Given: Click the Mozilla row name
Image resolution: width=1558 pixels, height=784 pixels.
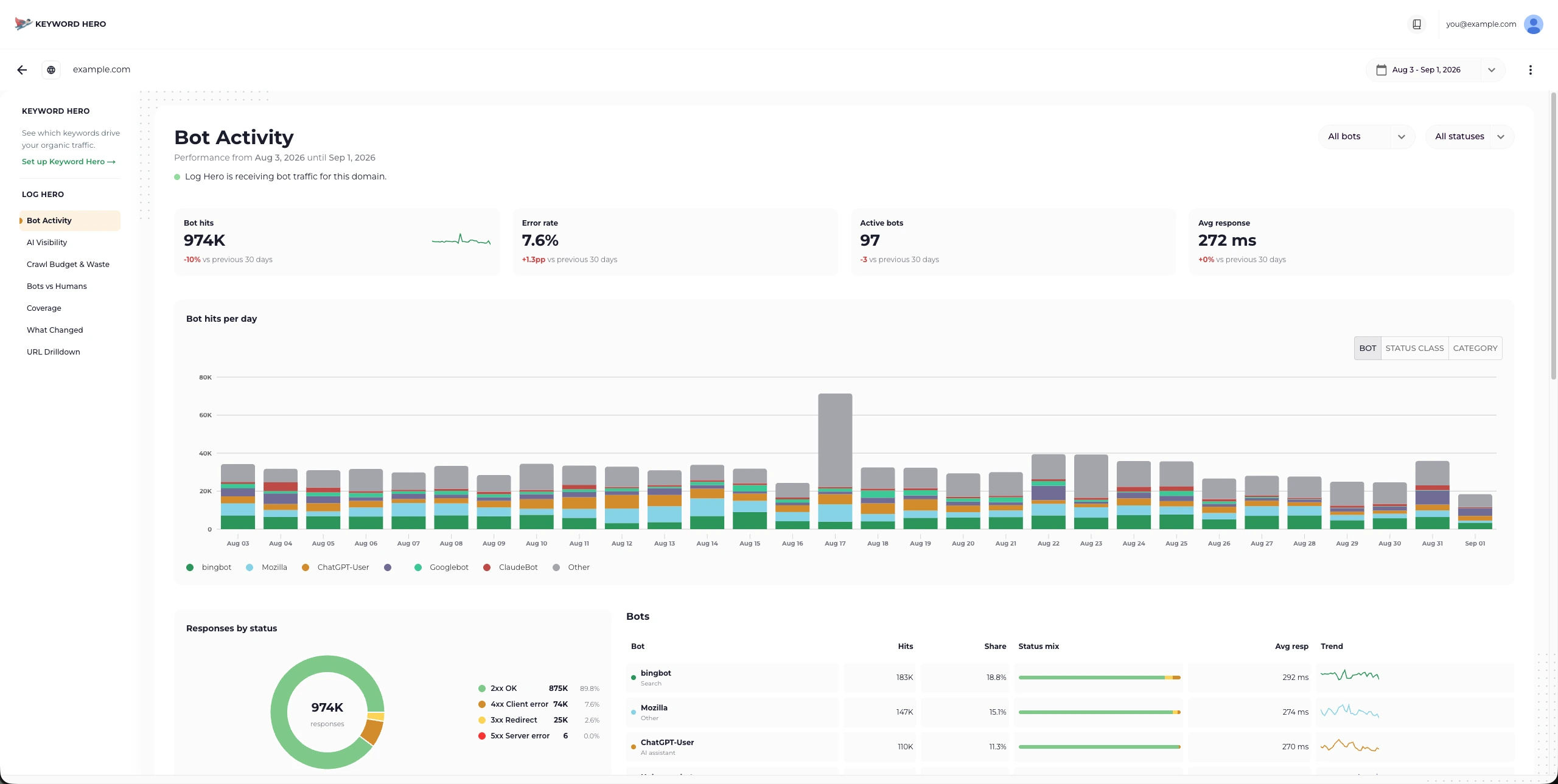Looking at the screenshot, I should point(654,708).
